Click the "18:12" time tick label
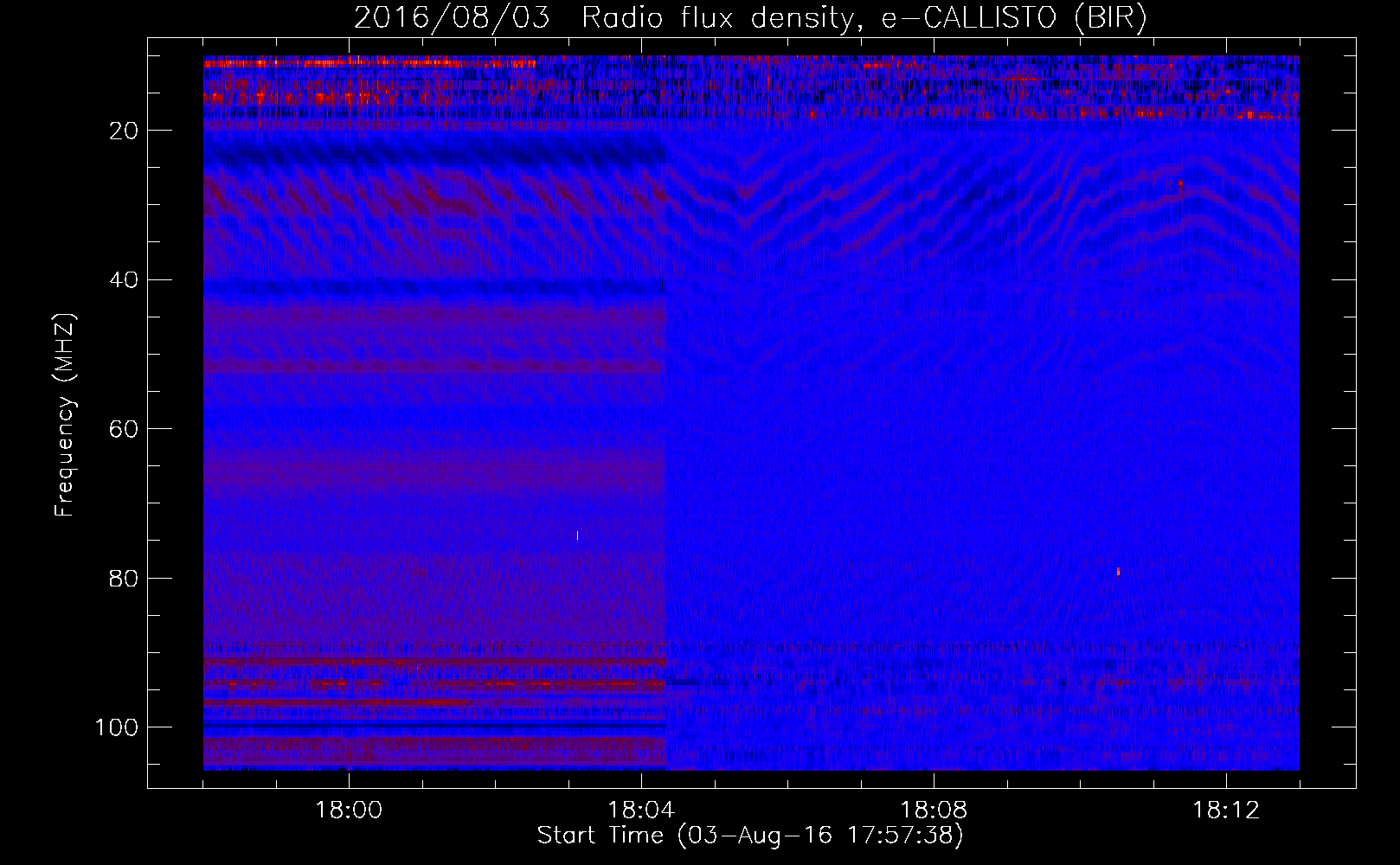 pos(1226,811)
